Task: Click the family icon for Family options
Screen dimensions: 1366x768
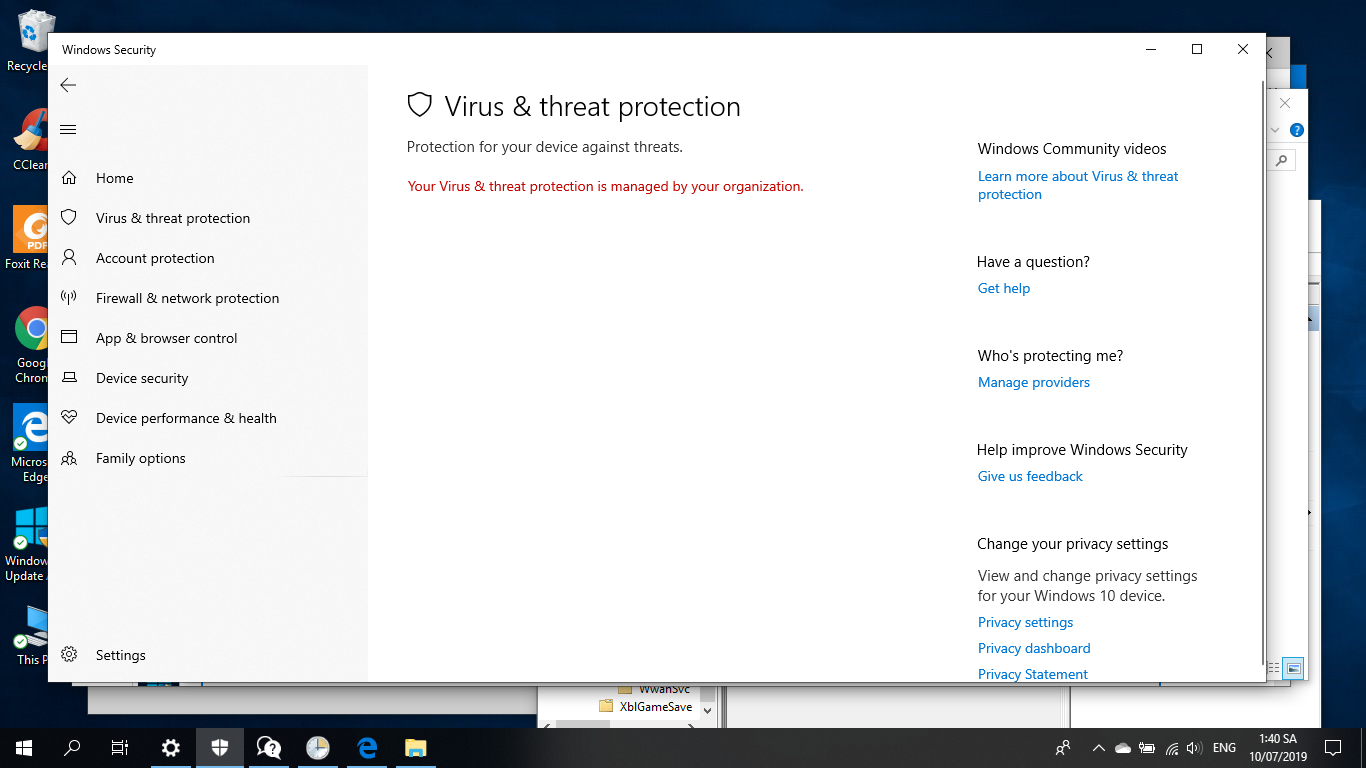Action: [x=69, y=458]
